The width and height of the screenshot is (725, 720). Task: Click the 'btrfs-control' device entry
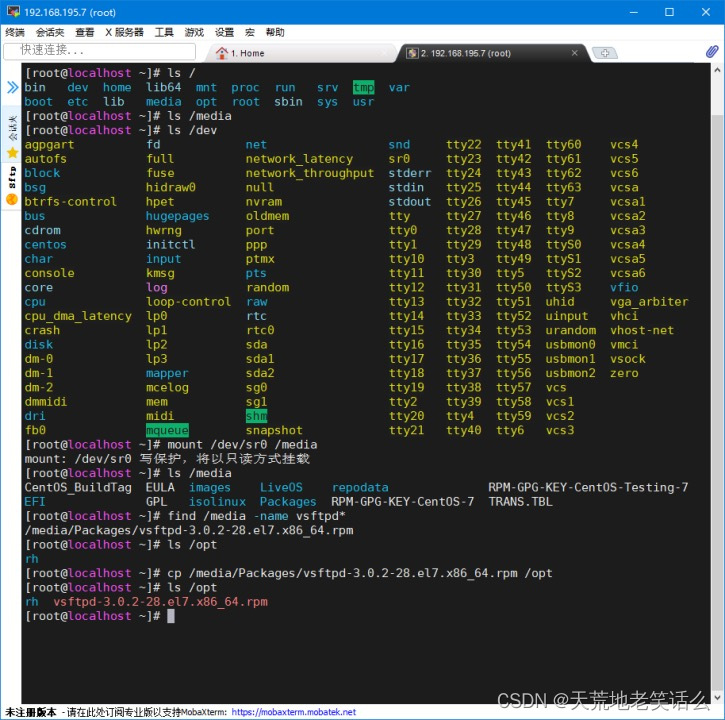coord(71,202)
